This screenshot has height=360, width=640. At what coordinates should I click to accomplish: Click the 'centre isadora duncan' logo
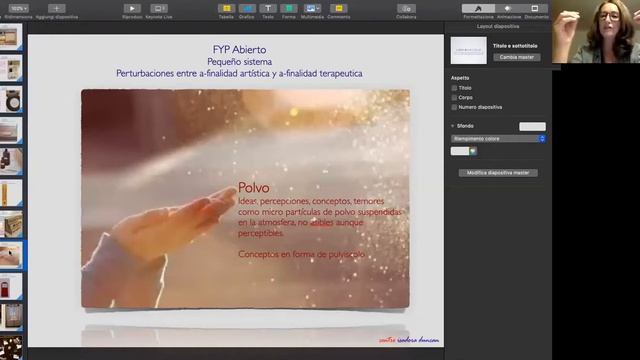point(409,340)
